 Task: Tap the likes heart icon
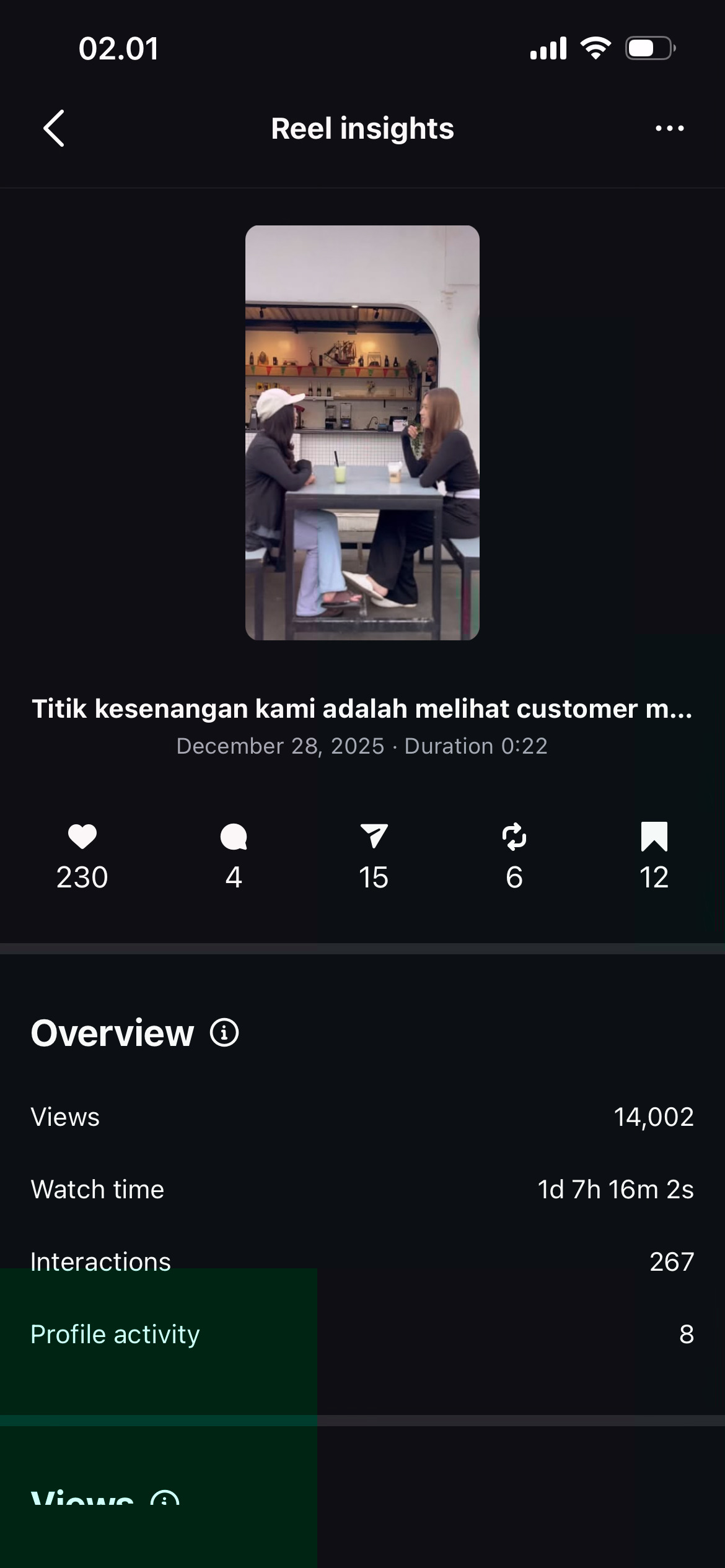click(82, 837)
